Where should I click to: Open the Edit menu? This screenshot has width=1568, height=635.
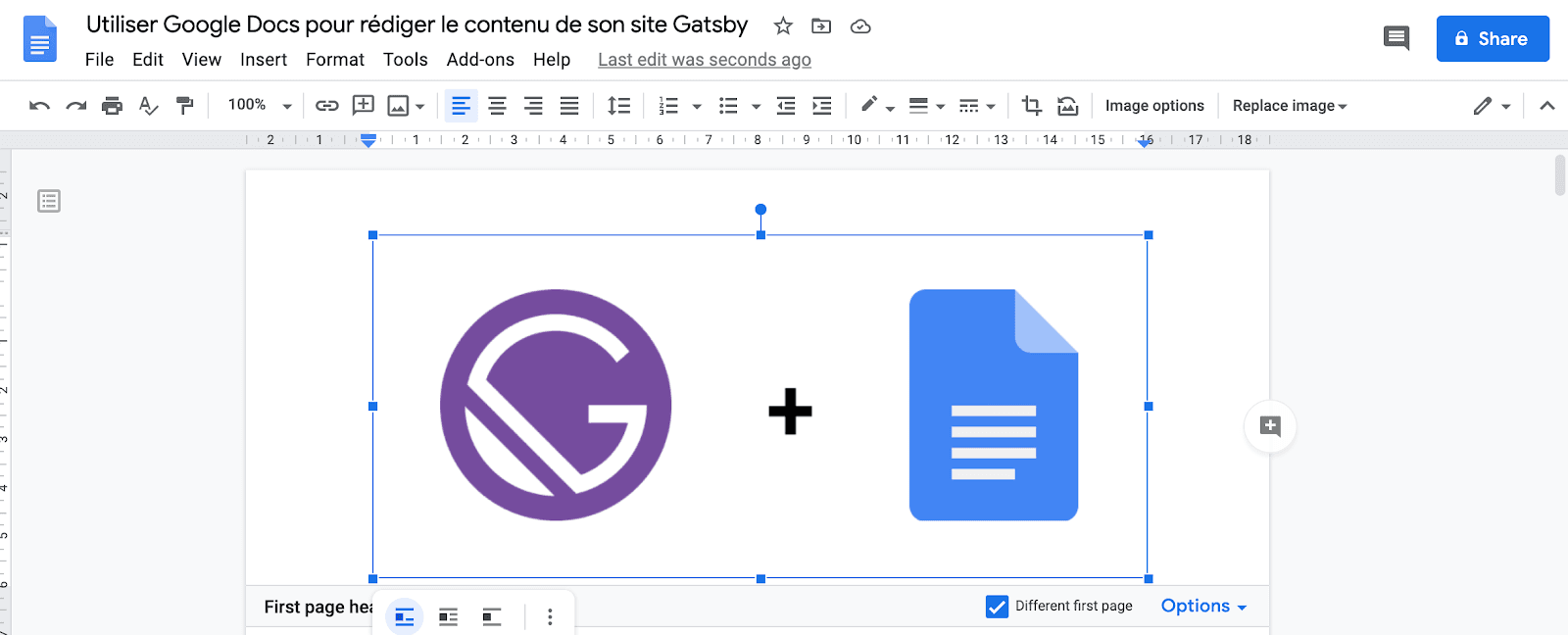[x=148, y=60]
